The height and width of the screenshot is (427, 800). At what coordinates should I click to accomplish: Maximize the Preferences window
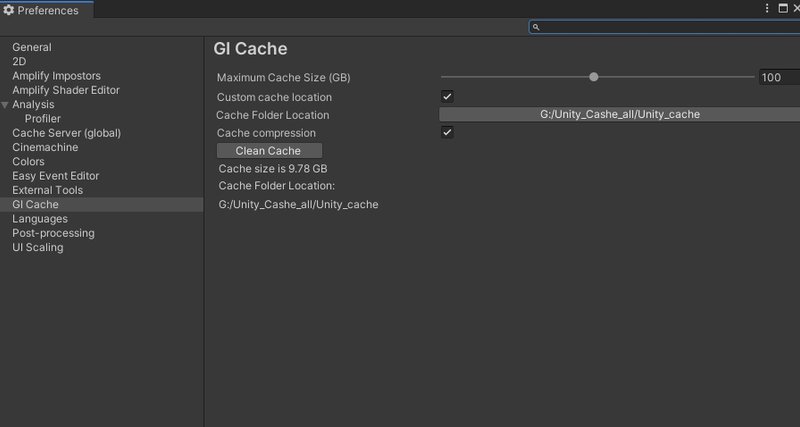(783, 8)
